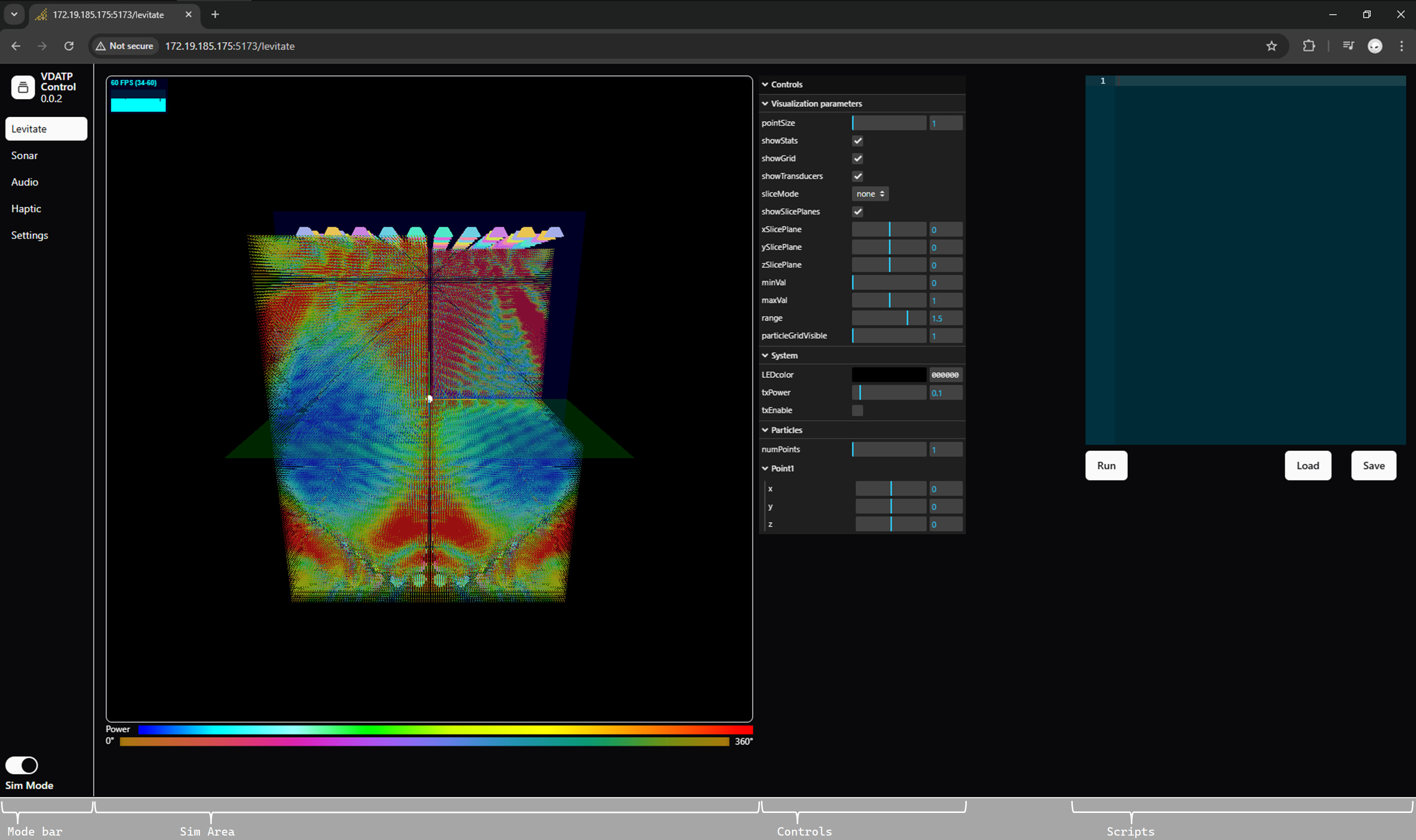Click the browser profile avatar icon
This screenshot has height=840, width=1416.
(x=1374, y=46)
